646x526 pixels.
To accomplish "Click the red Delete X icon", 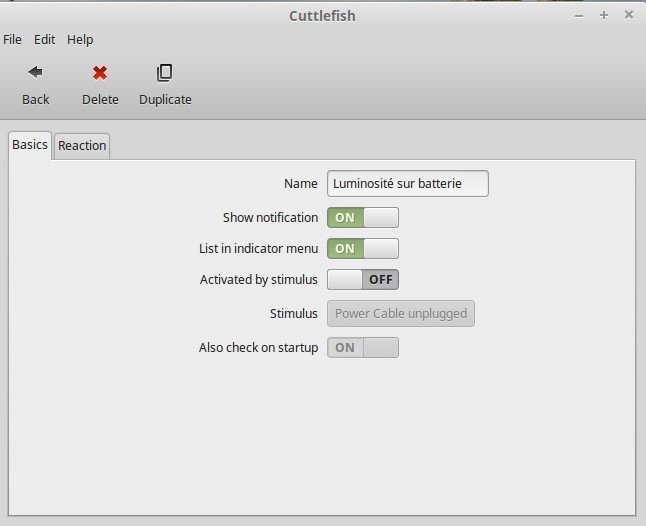I will coord(100,72).
